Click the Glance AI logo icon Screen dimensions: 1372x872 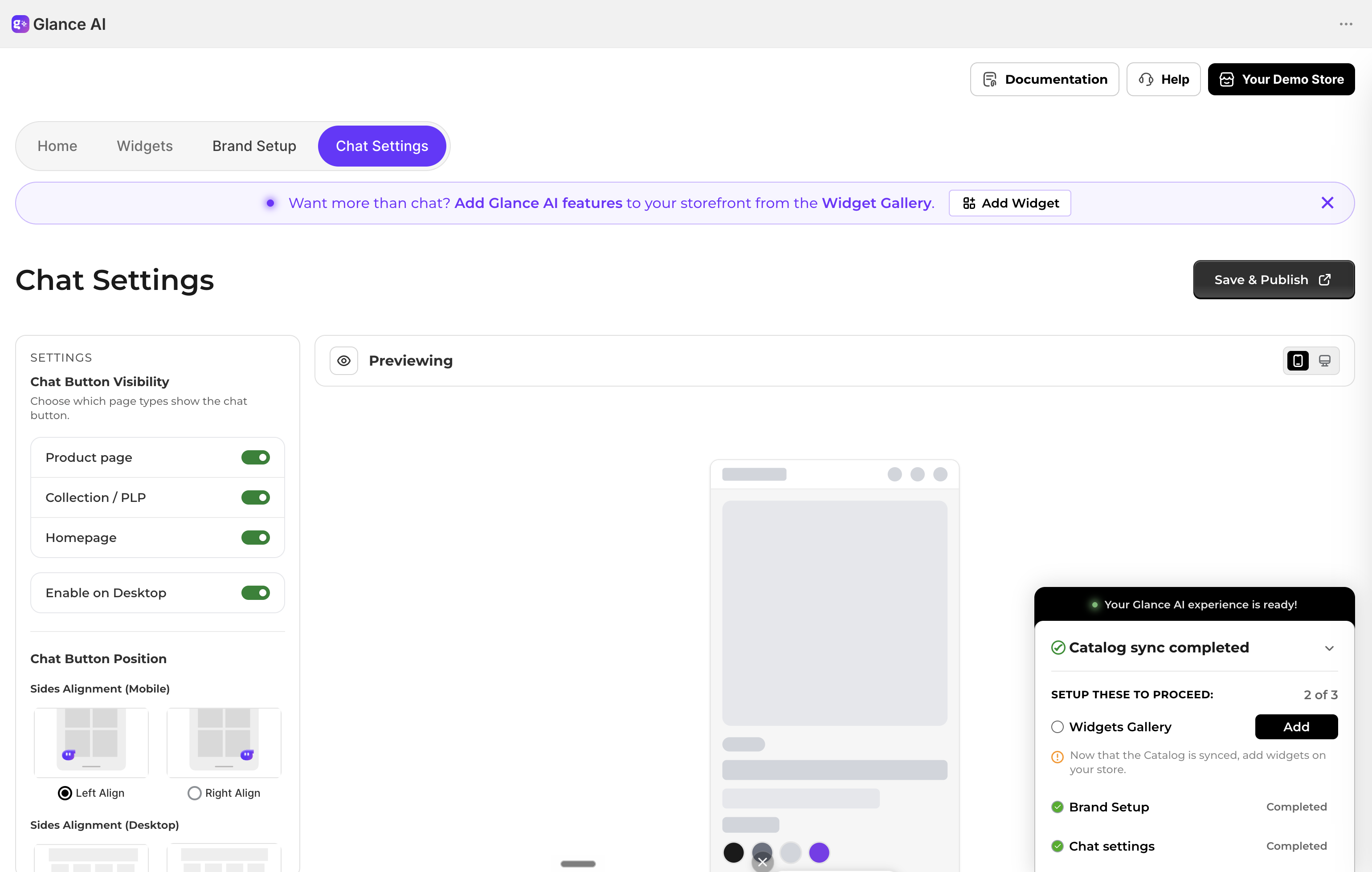tap(20, 24)
